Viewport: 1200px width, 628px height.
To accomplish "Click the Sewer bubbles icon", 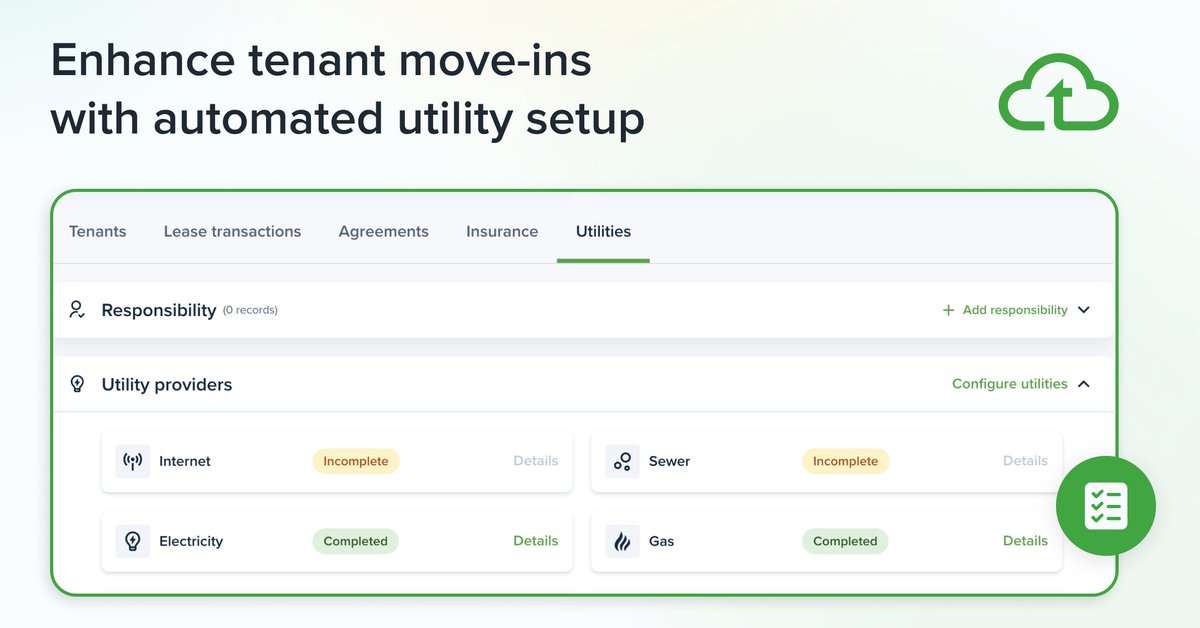I will (622, 461).
